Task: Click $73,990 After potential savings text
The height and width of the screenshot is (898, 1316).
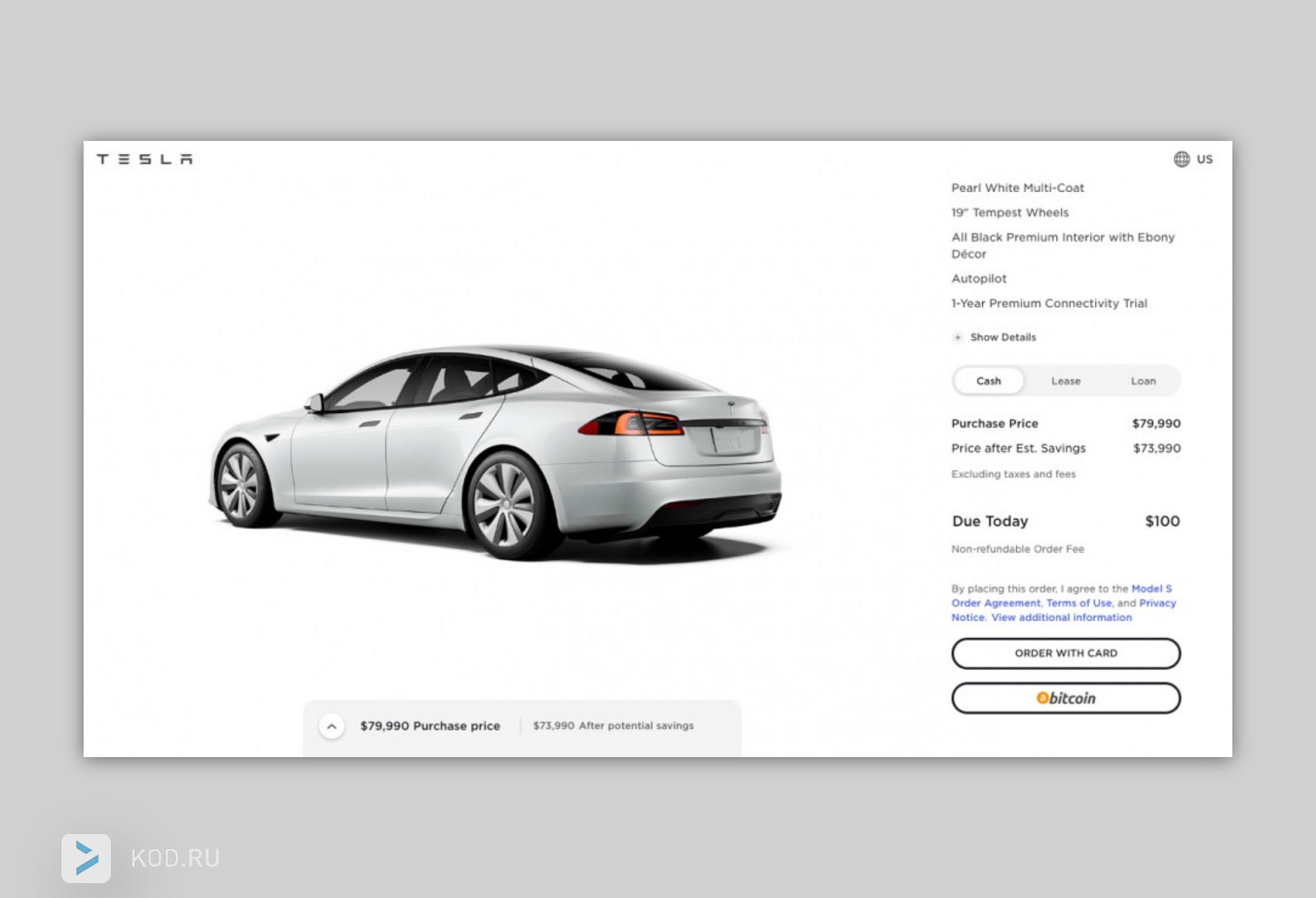Action: [613, 726]
